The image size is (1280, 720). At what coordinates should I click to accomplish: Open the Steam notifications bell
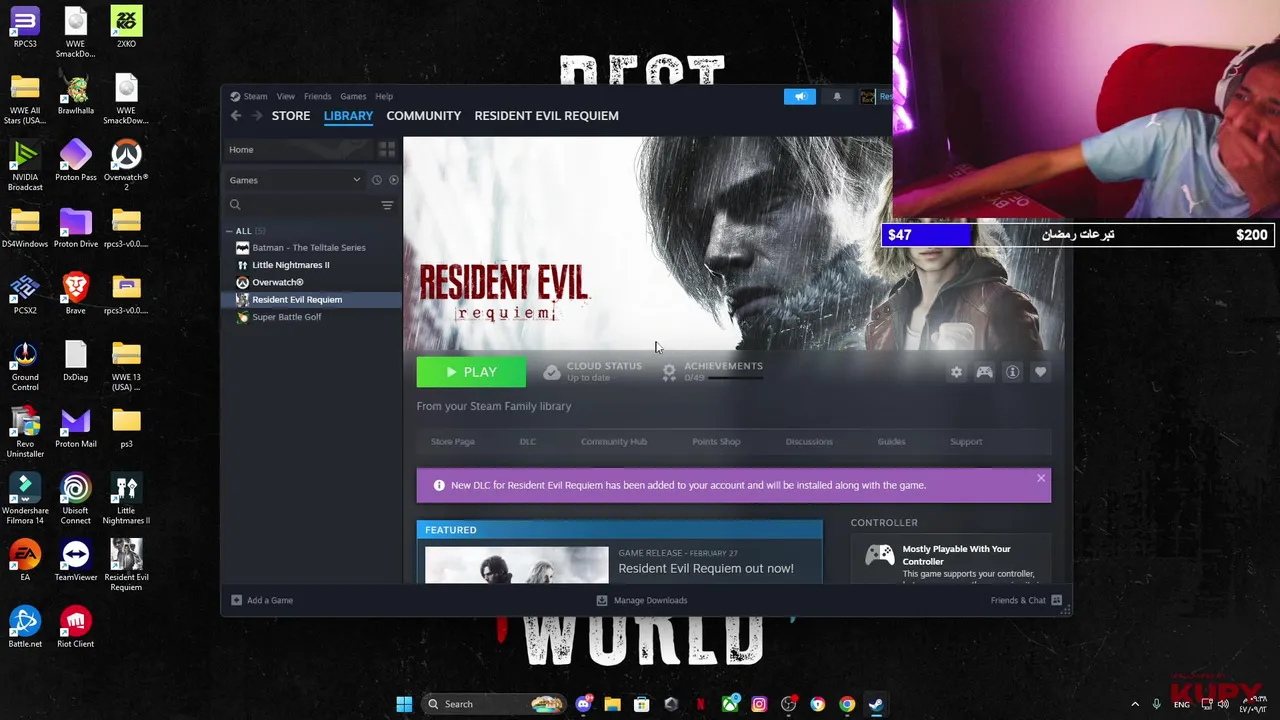pyautogui.click(x=837, y=96)
